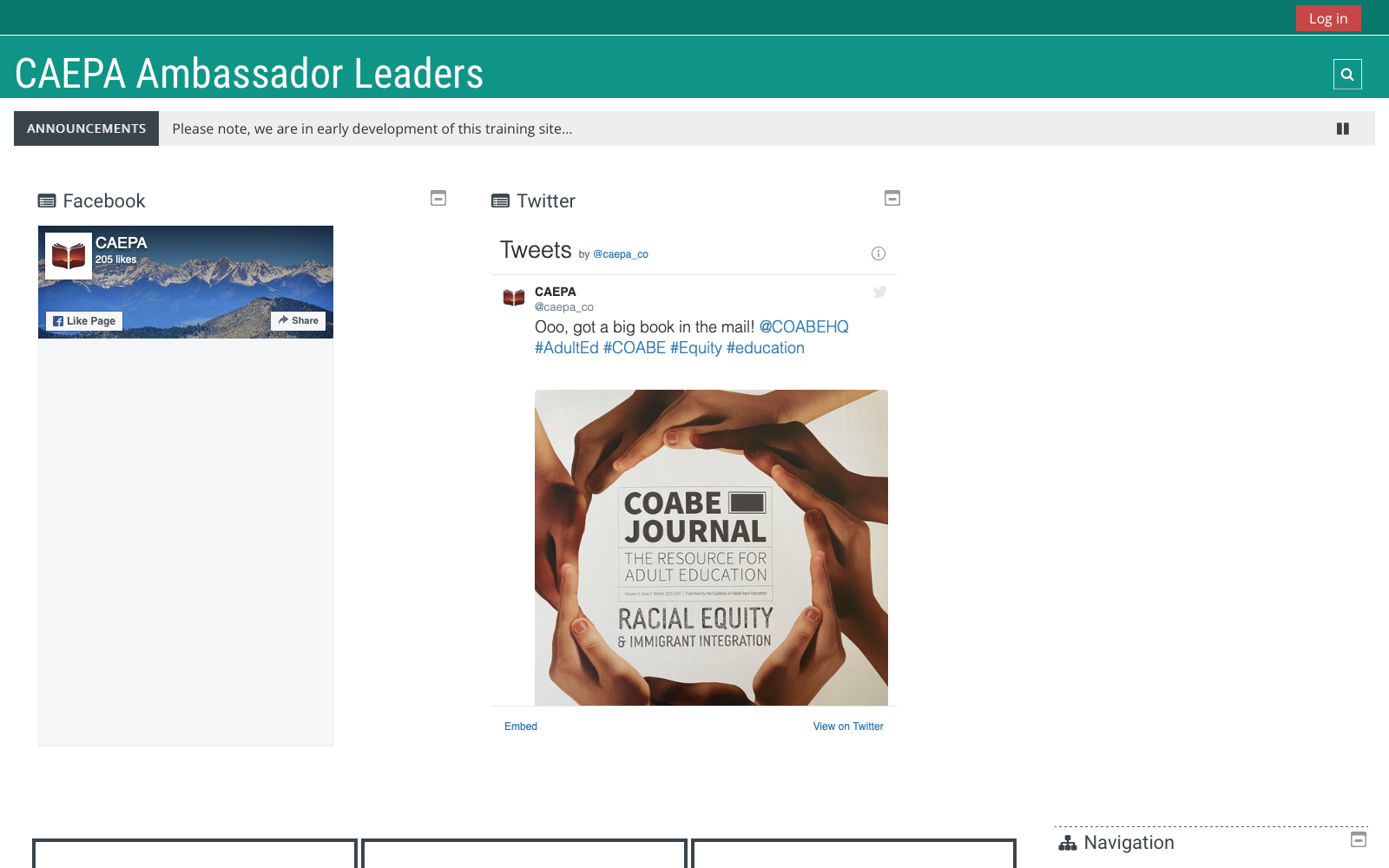The image size is (1389, 868).
Task: Collapse the Navigation block
Action: click(1359, 839)
